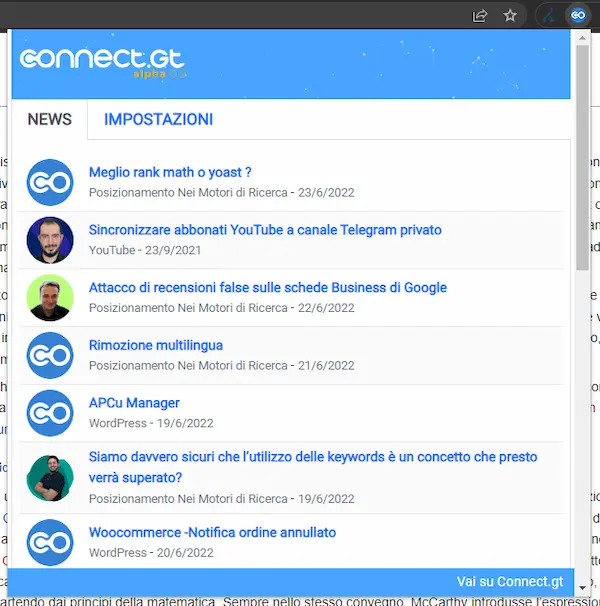Click the popup scrollbar up arrow
This screenshot has width=600, height=606.
pos(582,38)
